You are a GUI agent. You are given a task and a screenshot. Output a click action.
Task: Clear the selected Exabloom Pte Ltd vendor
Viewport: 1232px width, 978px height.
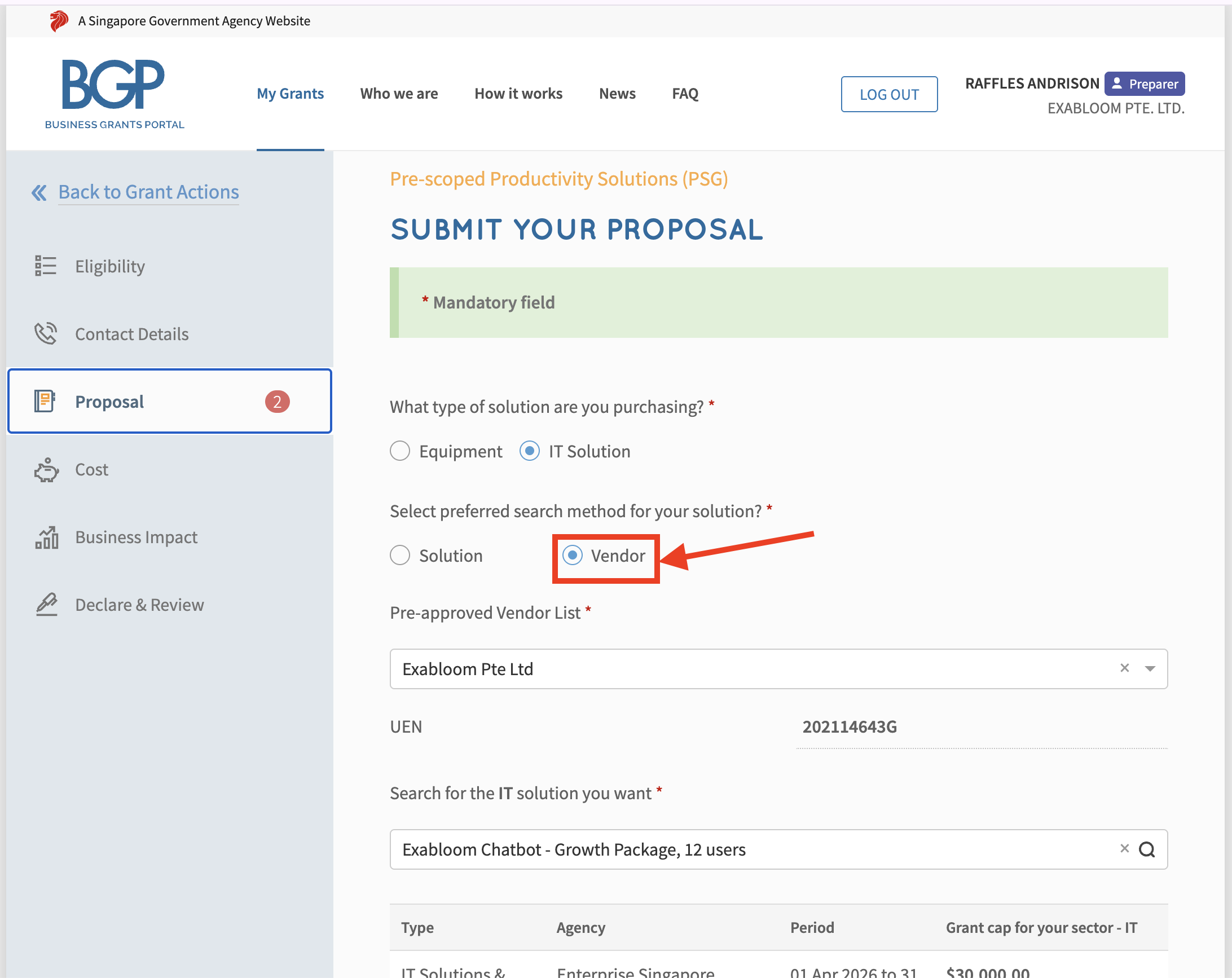tap(1124, 668)
